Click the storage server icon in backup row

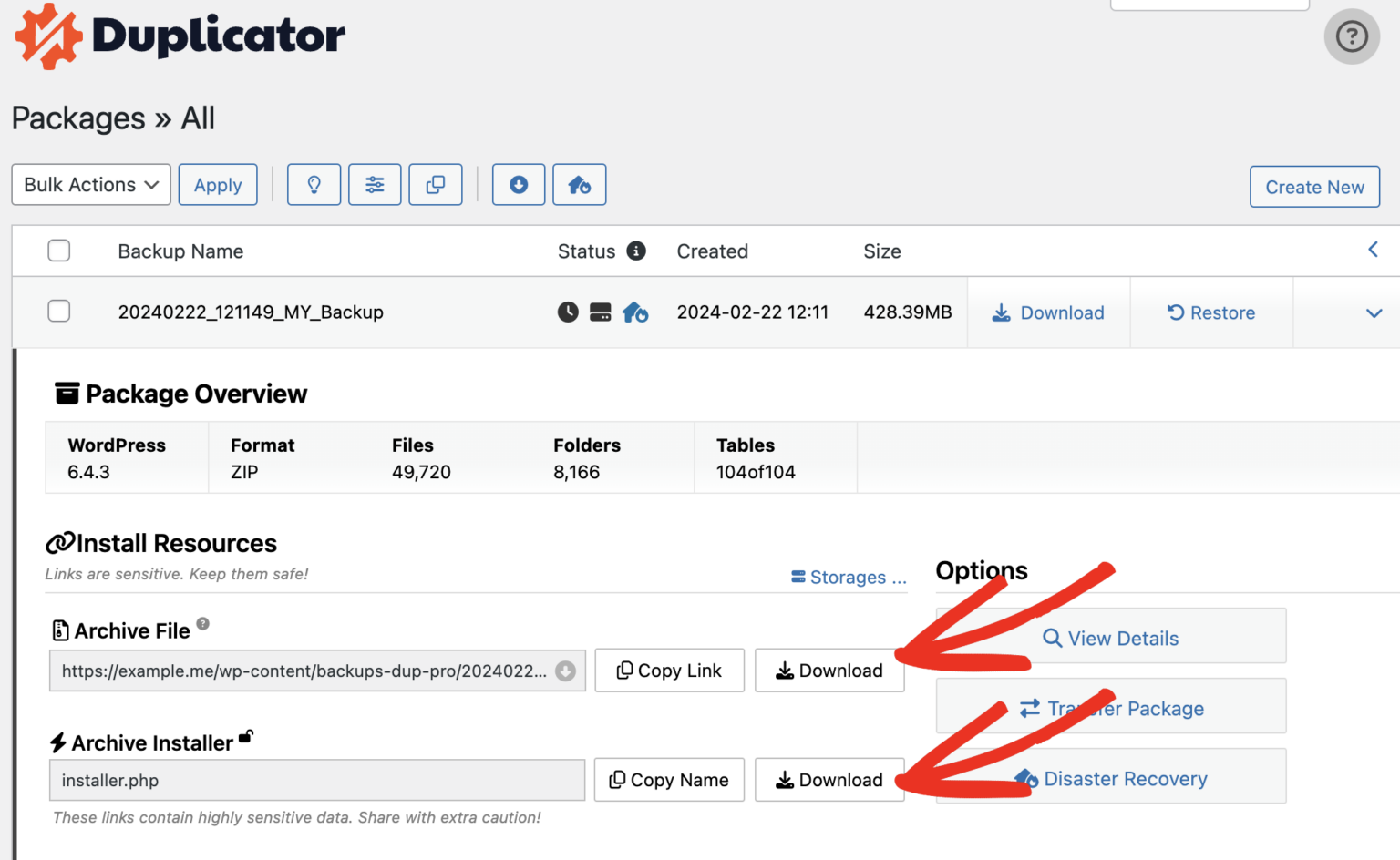point(601,312)
